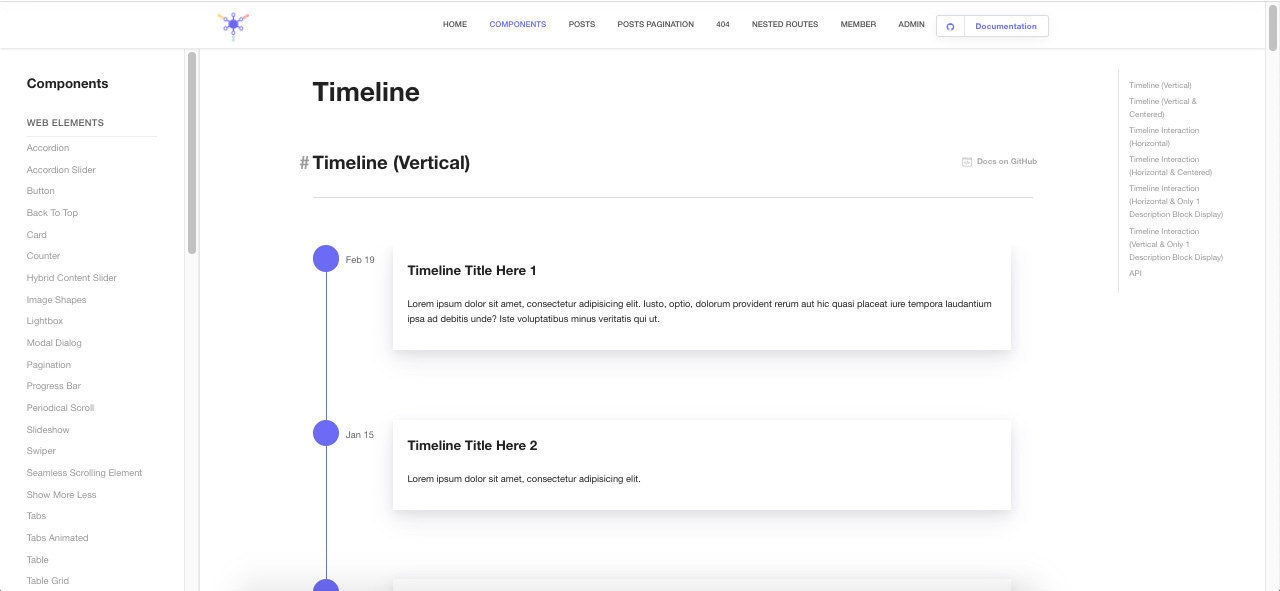Select Swiper from the sidebar list
The width and height of the screenshot is (1280, 591).
tap(41, 450)
